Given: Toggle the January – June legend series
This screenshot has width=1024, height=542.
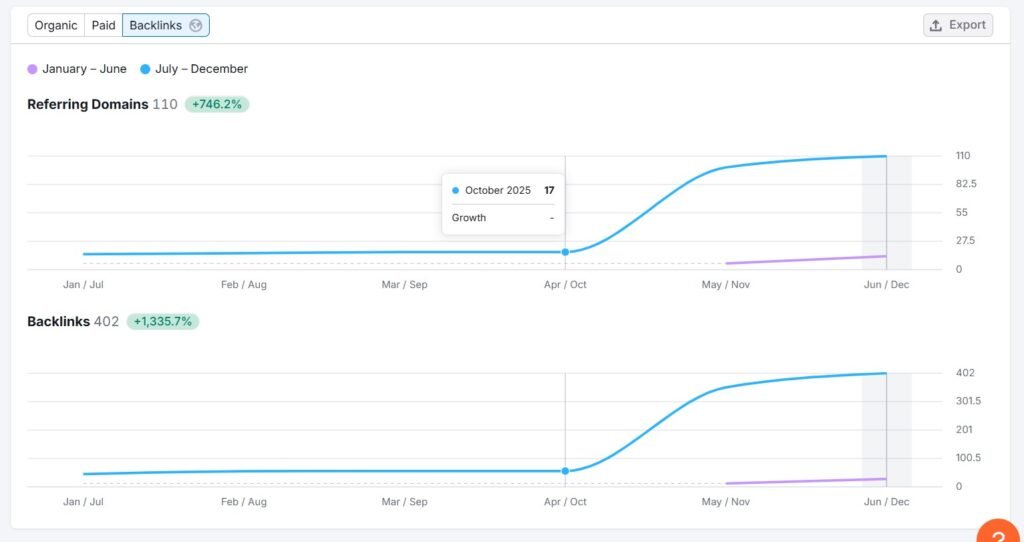Looking at the screenshot, I should coord(84,69).
